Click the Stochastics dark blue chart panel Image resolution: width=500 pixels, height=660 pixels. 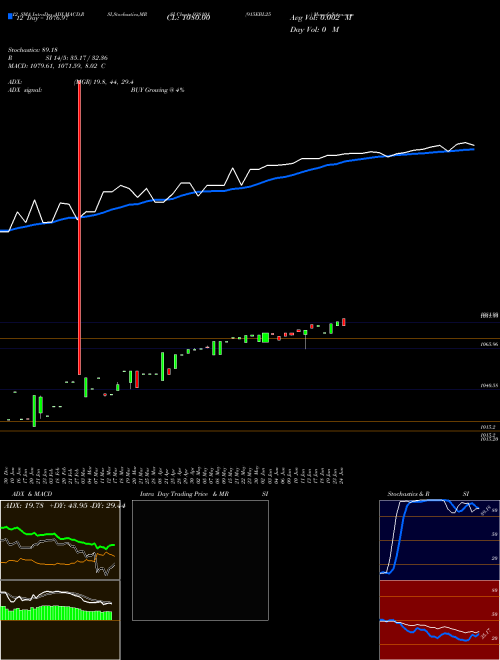(439, 540)
